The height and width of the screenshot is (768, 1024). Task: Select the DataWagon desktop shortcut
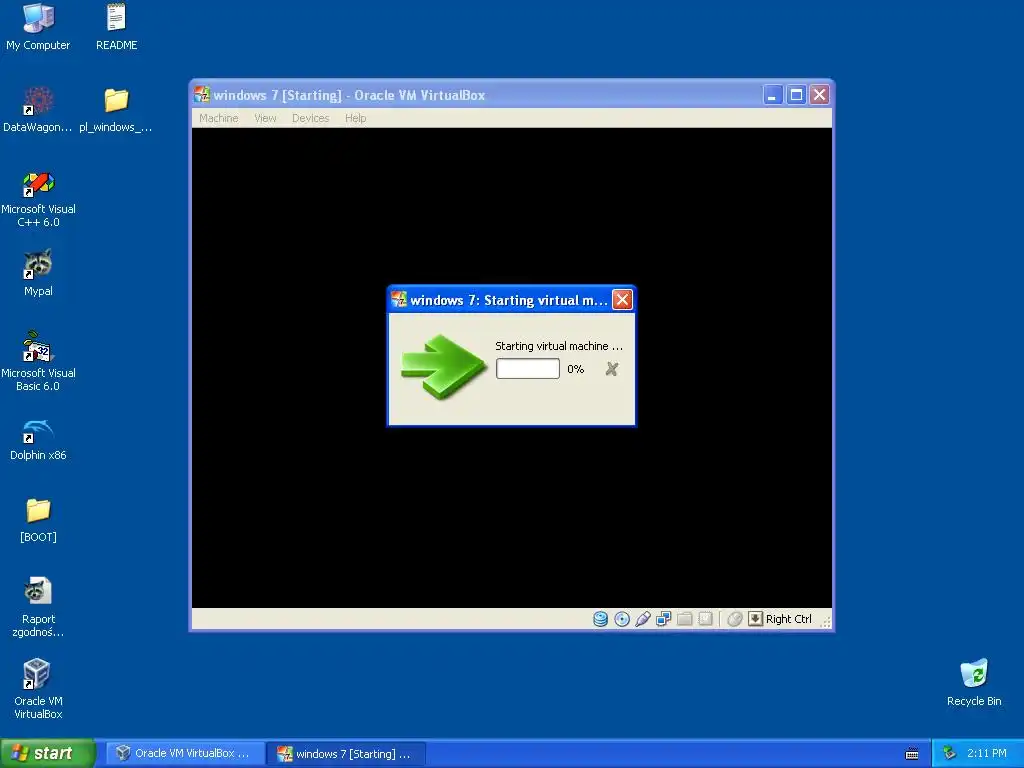[x=38, y=110]
